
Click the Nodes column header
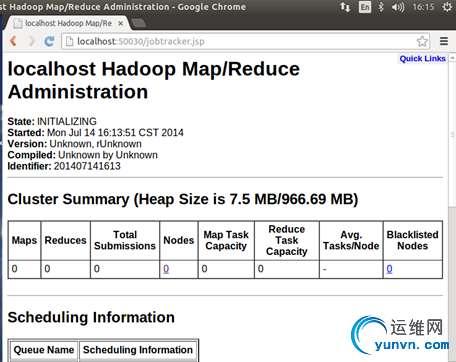click(x=179, y=240)
